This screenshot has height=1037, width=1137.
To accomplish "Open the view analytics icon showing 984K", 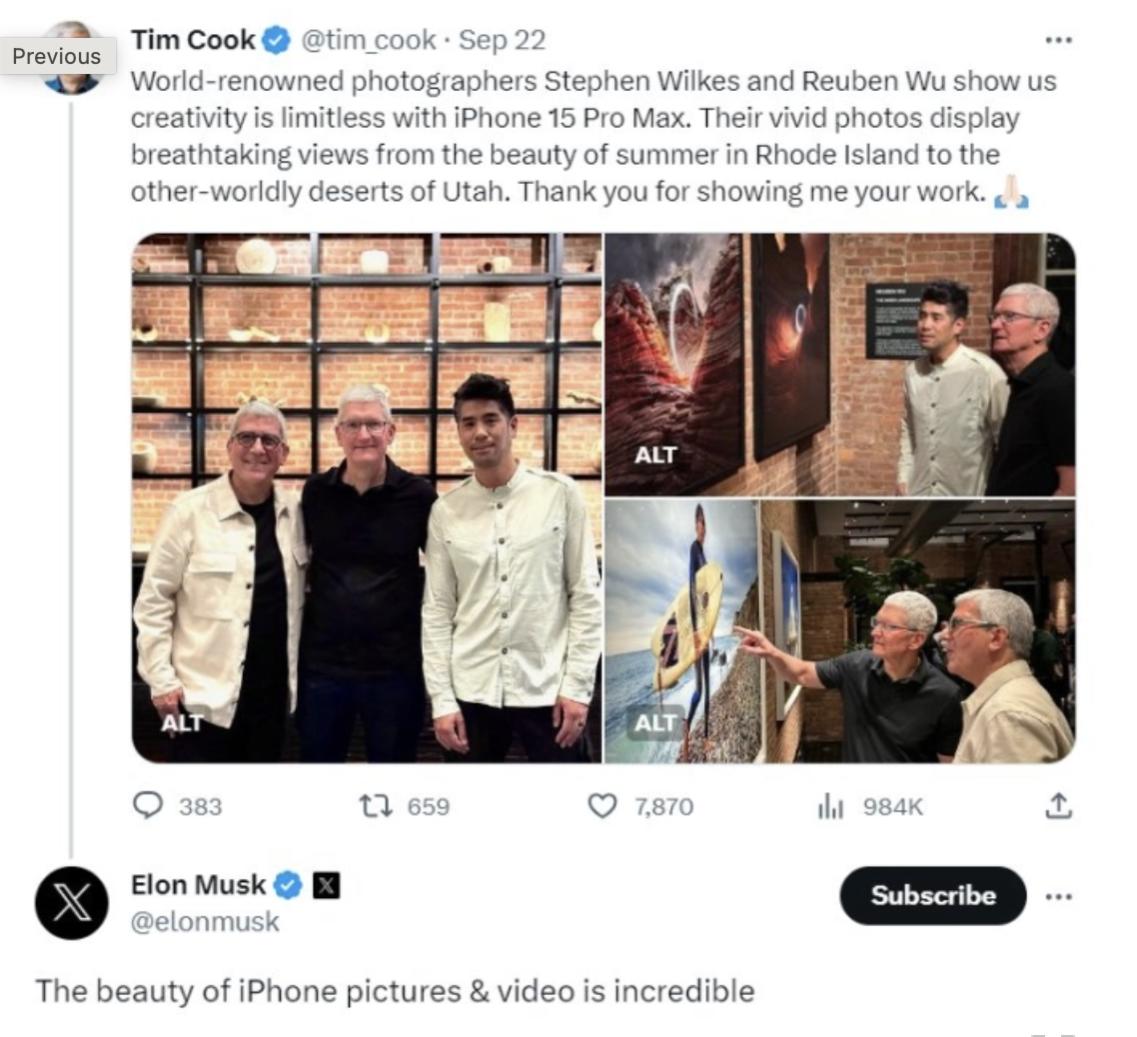I will [x=830, y=806].
